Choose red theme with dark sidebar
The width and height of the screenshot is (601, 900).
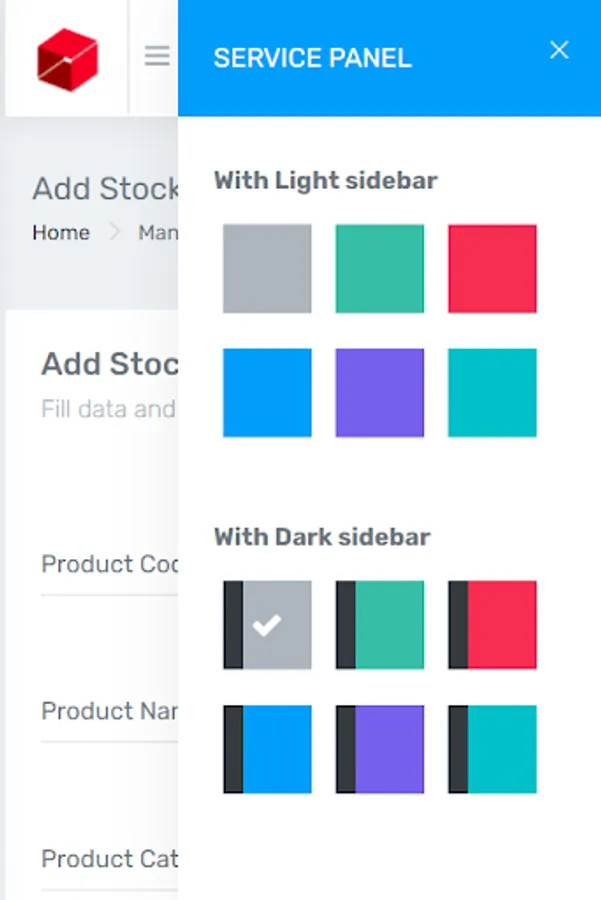coord(492,625)
